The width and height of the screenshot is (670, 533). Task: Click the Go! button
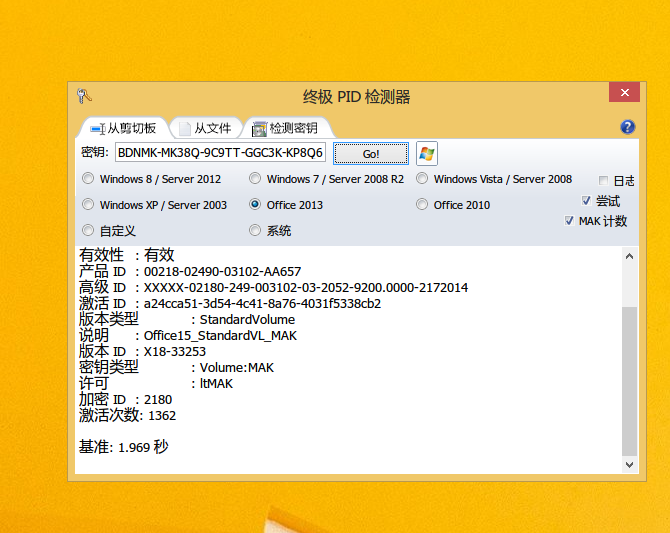click(x=370, y=153)
